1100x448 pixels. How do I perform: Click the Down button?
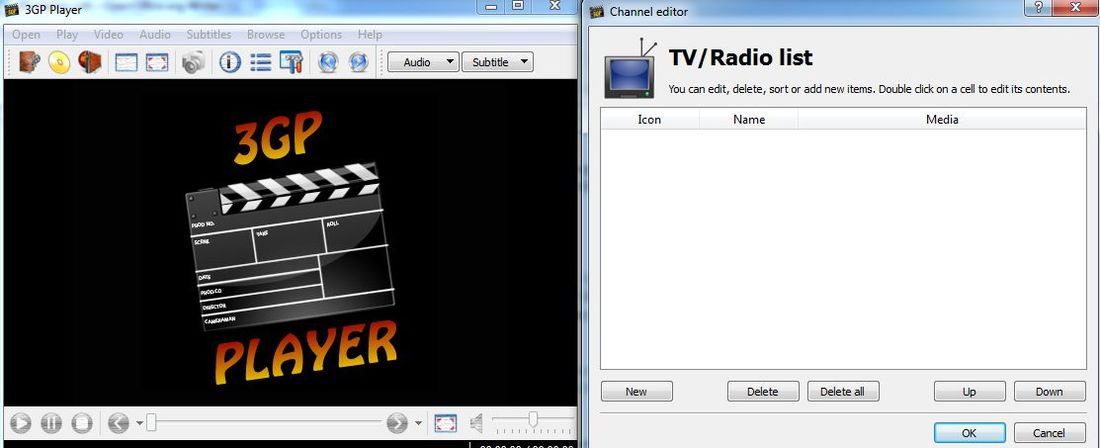(1049, 391)
